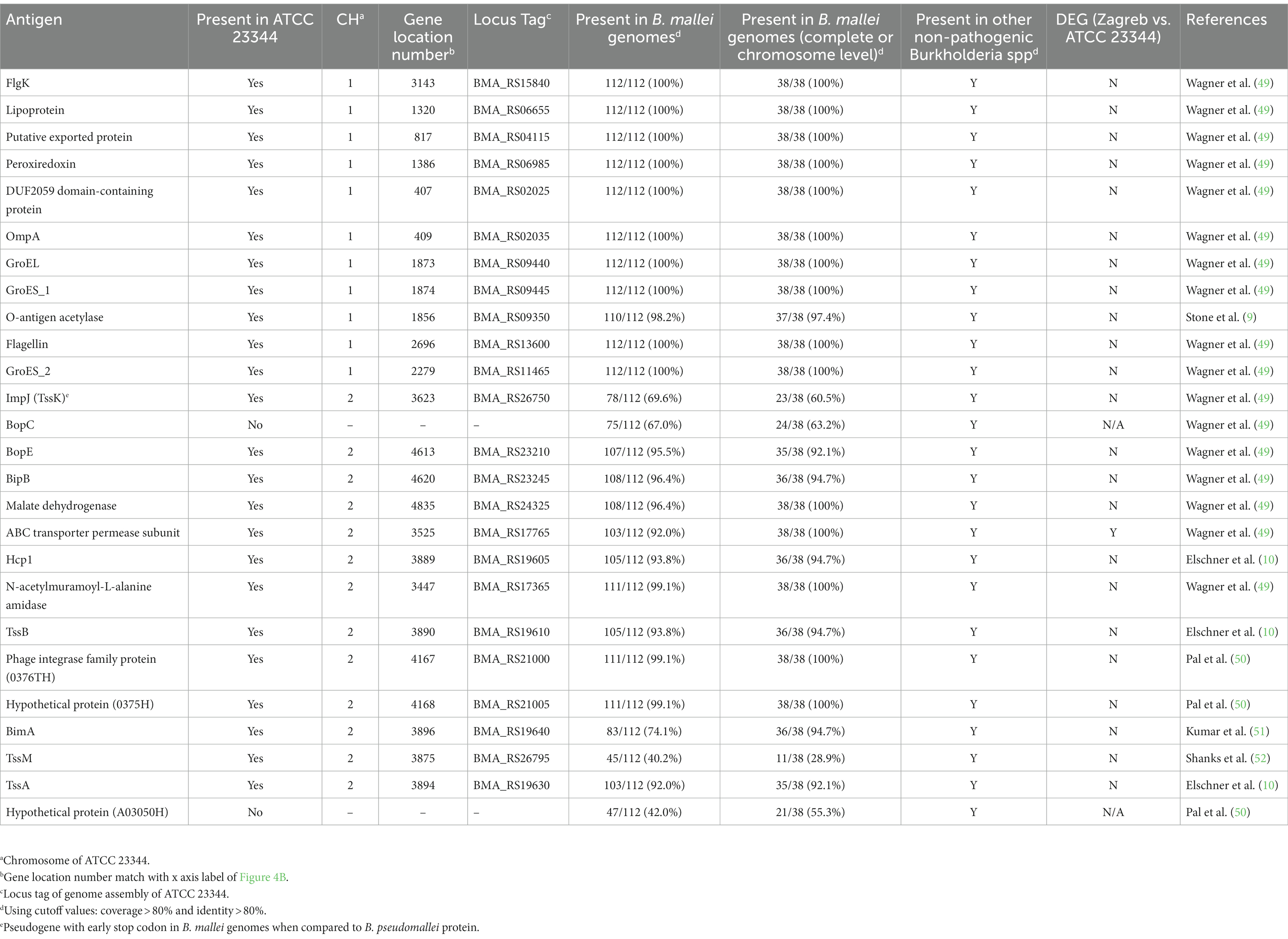Click the value 75/112 (67.0%)
The width and height of the screenshot is (1288, 939).
pyautogui.click(x=644, y=425)
